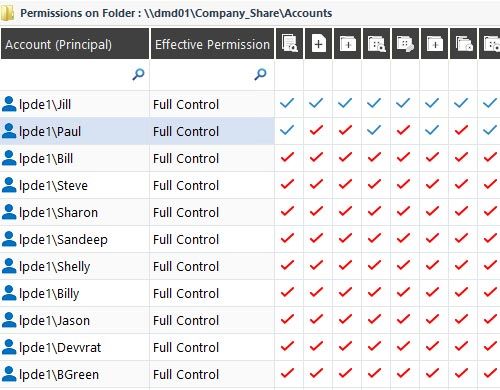Sort by Account (Principal) column header
This screenshot has width=500, height=390.
(x=75, y=44)
